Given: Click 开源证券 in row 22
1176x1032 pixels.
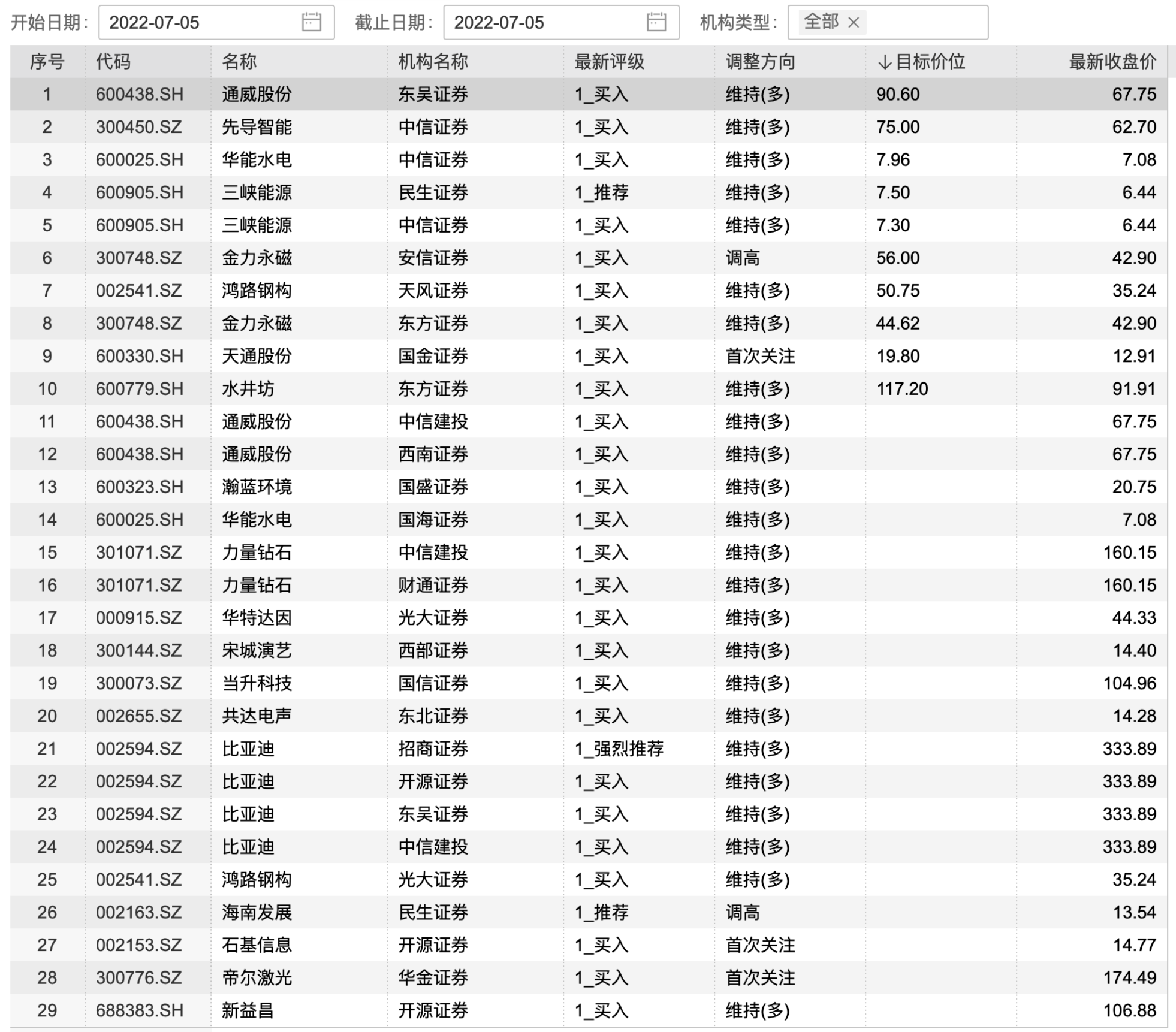Looking at the screenshot, I should coord(433,781).
